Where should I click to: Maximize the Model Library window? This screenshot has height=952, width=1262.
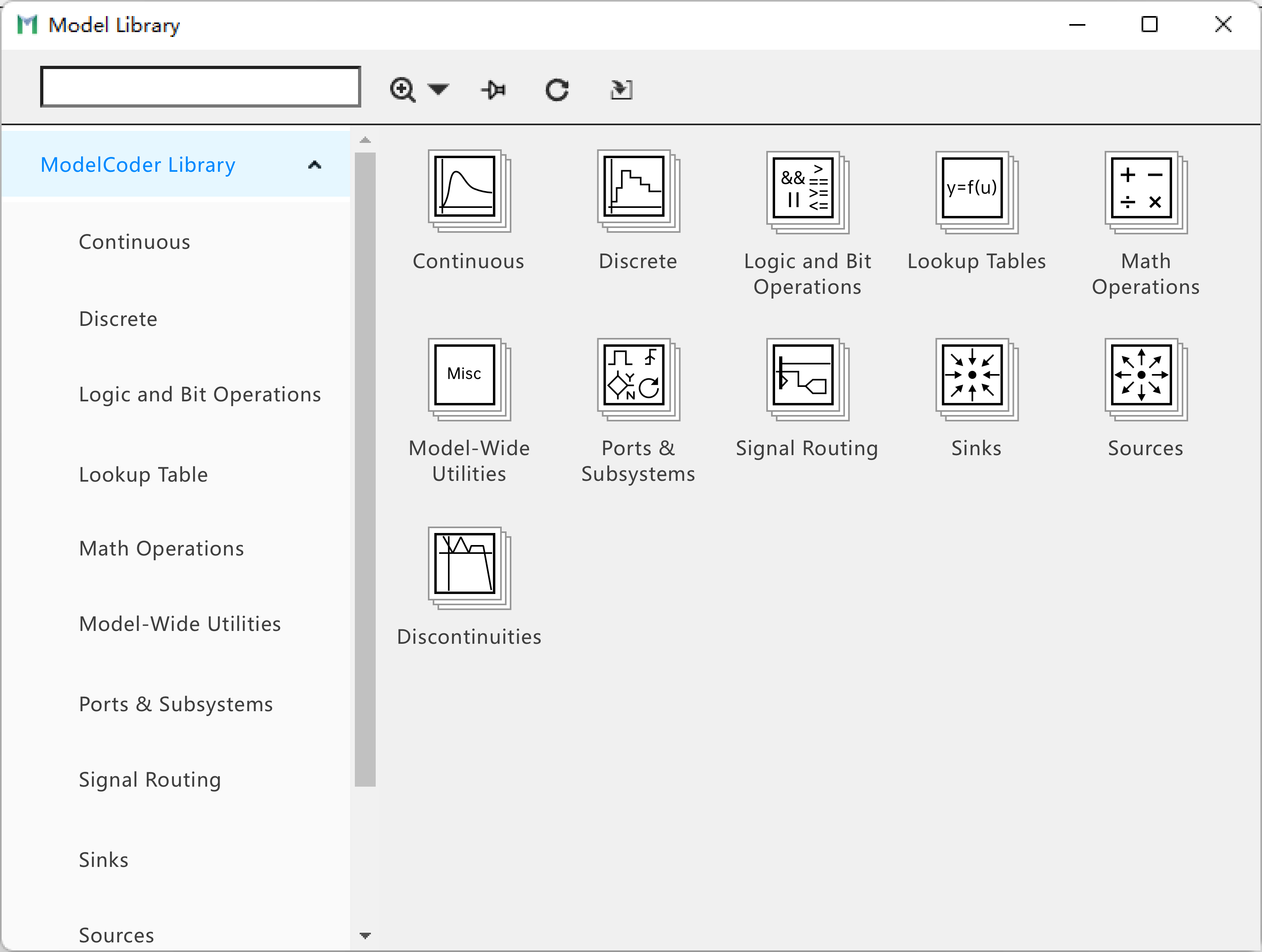click(1149, 24)
